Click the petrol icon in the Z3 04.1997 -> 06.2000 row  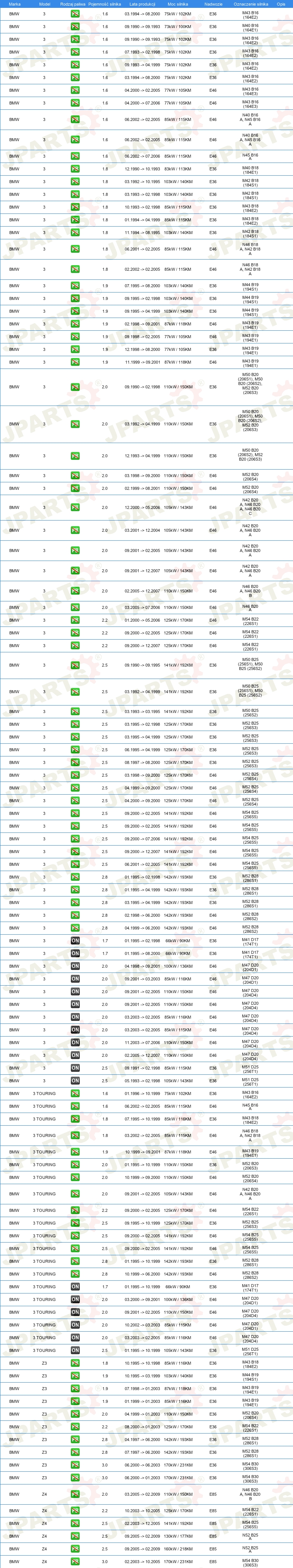[75, 1440]
